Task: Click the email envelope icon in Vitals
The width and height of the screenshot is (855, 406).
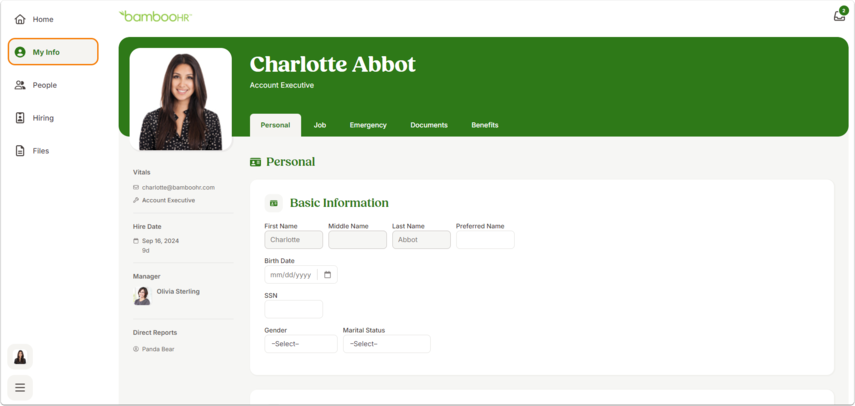Action: (136, 187)
